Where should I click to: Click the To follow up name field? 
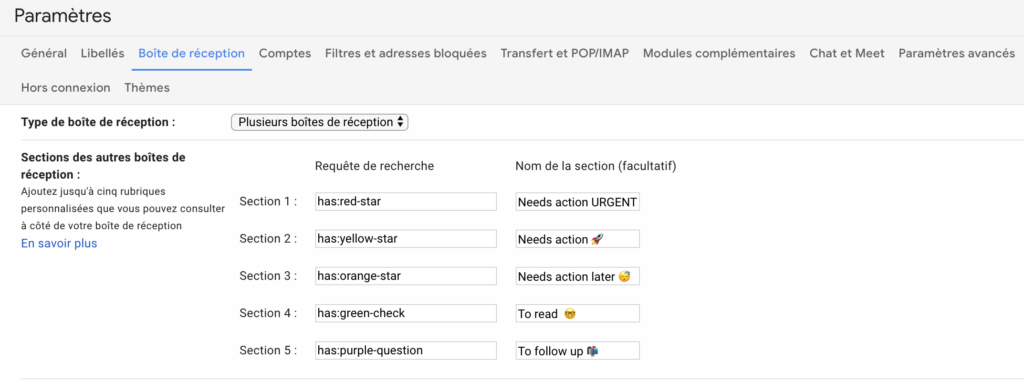tap(577, 350)
